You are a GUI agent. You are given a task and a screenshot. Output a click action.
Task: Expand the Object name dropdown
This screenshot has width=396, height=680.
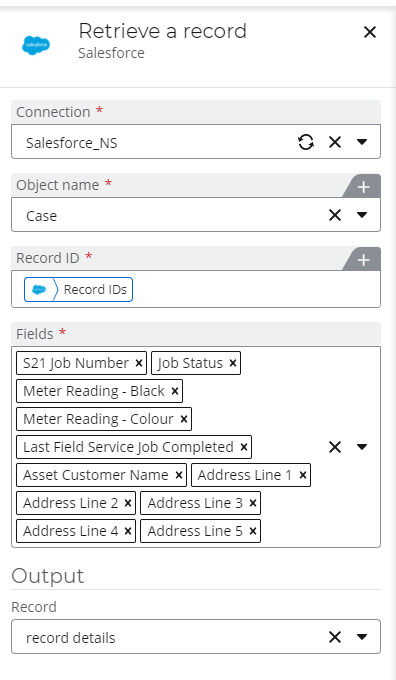tap(362, 215)
